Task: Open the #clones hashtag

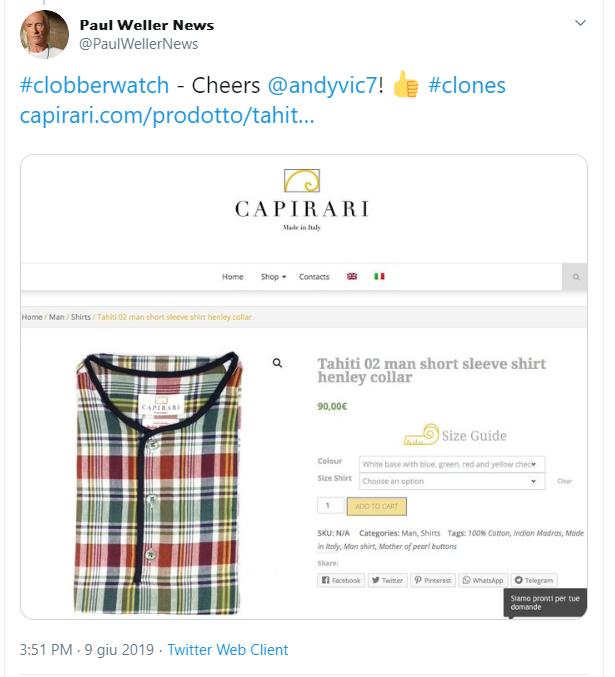Action: pyautogui.click(x=466, y=85)
